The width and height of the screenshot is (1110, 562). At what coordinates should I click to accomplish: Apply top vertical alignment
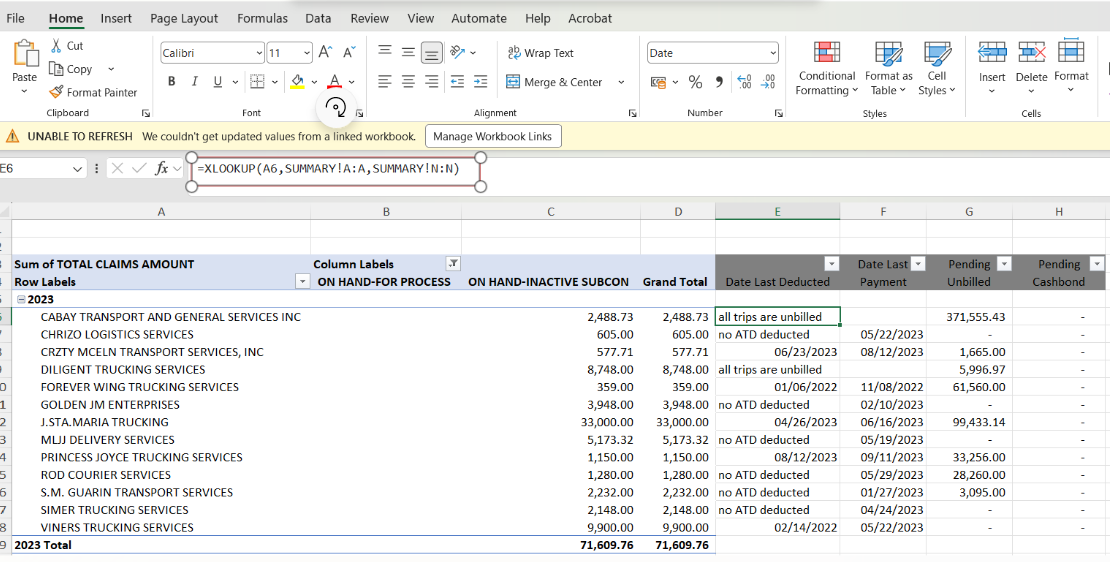(x=384, y=52)
